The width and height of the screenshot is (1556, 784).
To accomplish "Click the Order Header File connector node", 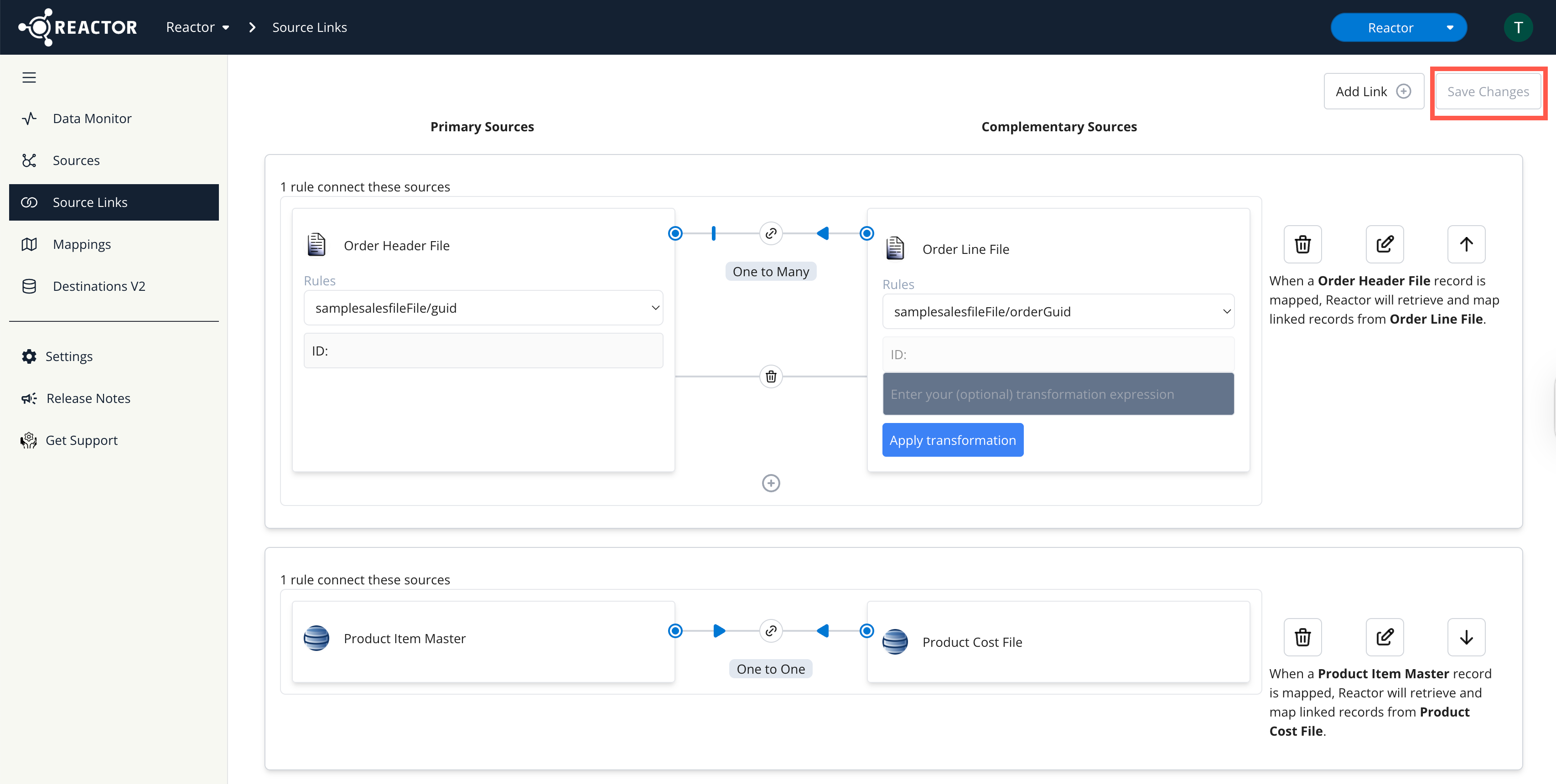I will click(x=675, y=233).
